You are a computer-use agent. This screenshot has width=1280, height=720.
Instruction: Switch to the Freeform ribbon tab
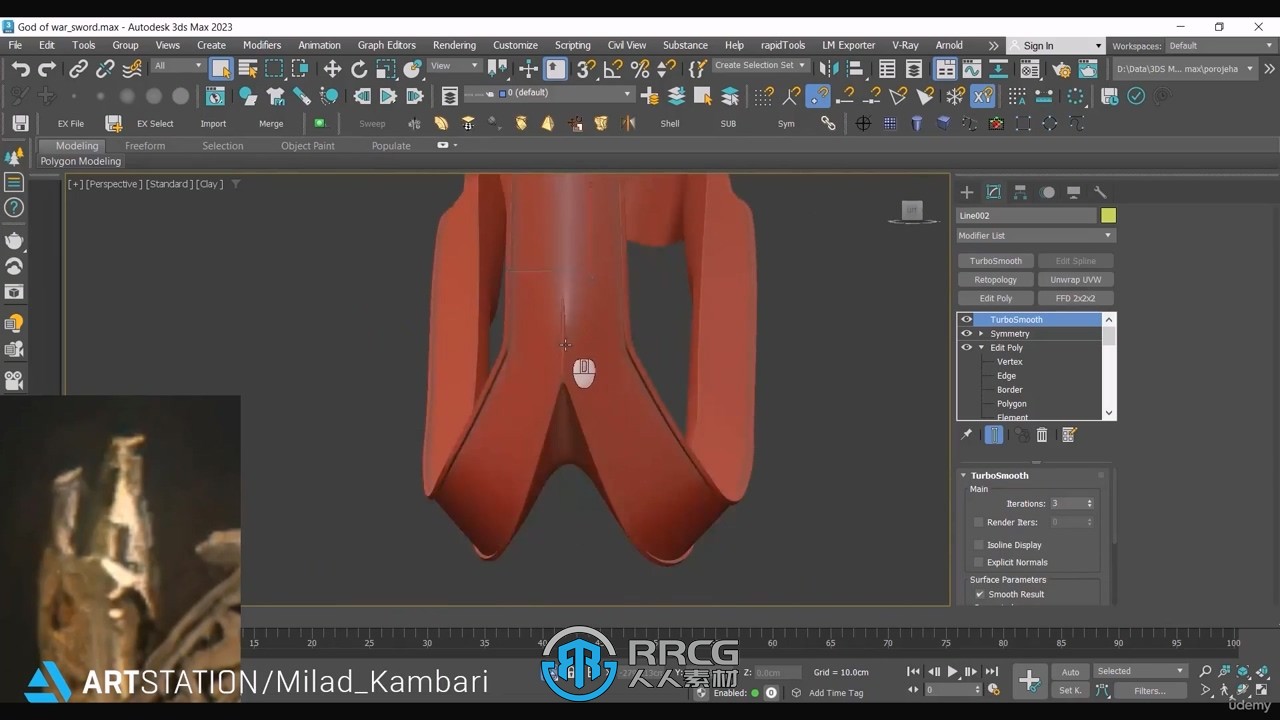coord(145,146)
